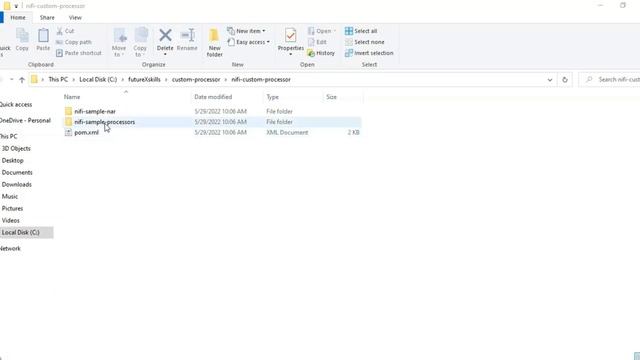
Task: Click the pom.xml file icon
Action: pyautogui.click(x=68, y=132)
